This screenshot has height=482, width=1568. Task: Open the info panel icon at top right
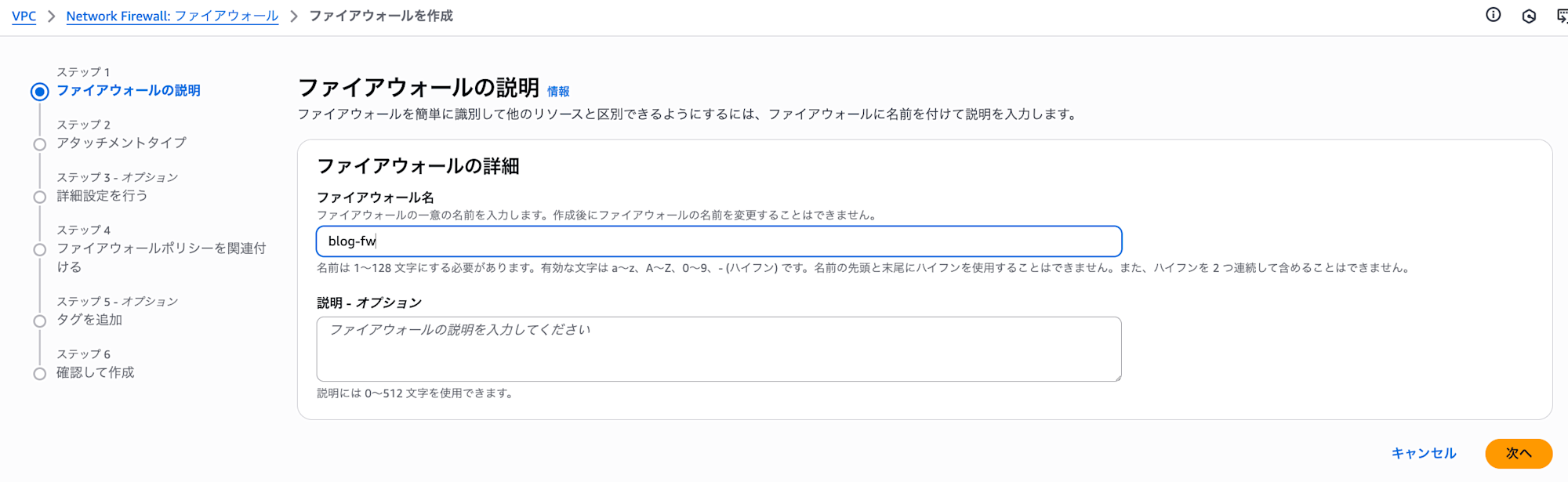click(x=1493, y=15)
